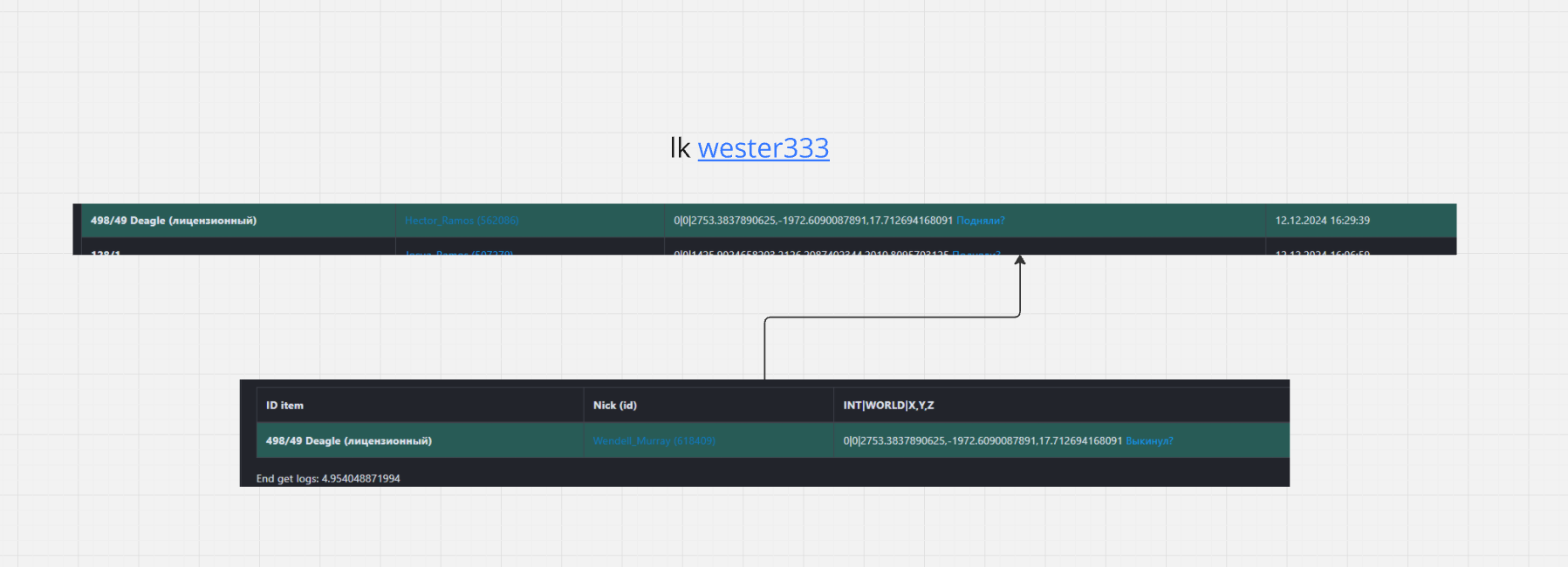Select the Deagle item cell beside Hector_Ramos
Viewport: 1568px width, 567px height.
coord(174,221)
